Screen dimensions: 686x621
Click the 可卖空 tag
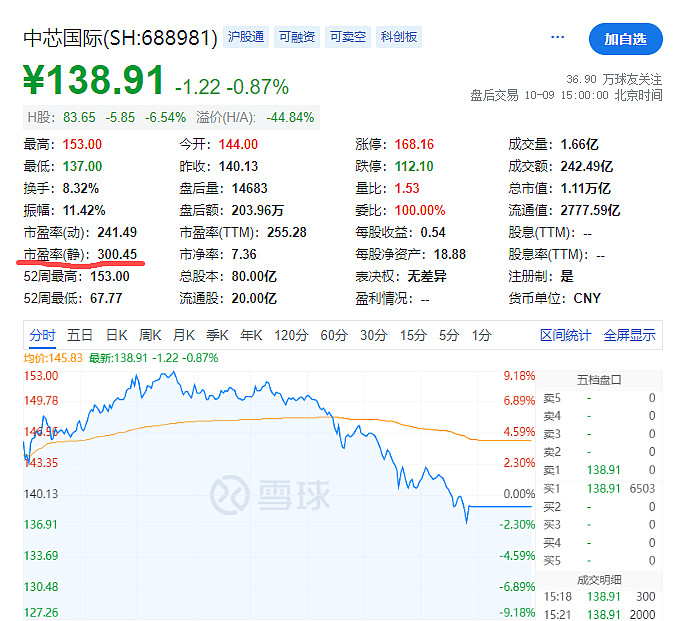pyautogui.click(x=348, y=37)
